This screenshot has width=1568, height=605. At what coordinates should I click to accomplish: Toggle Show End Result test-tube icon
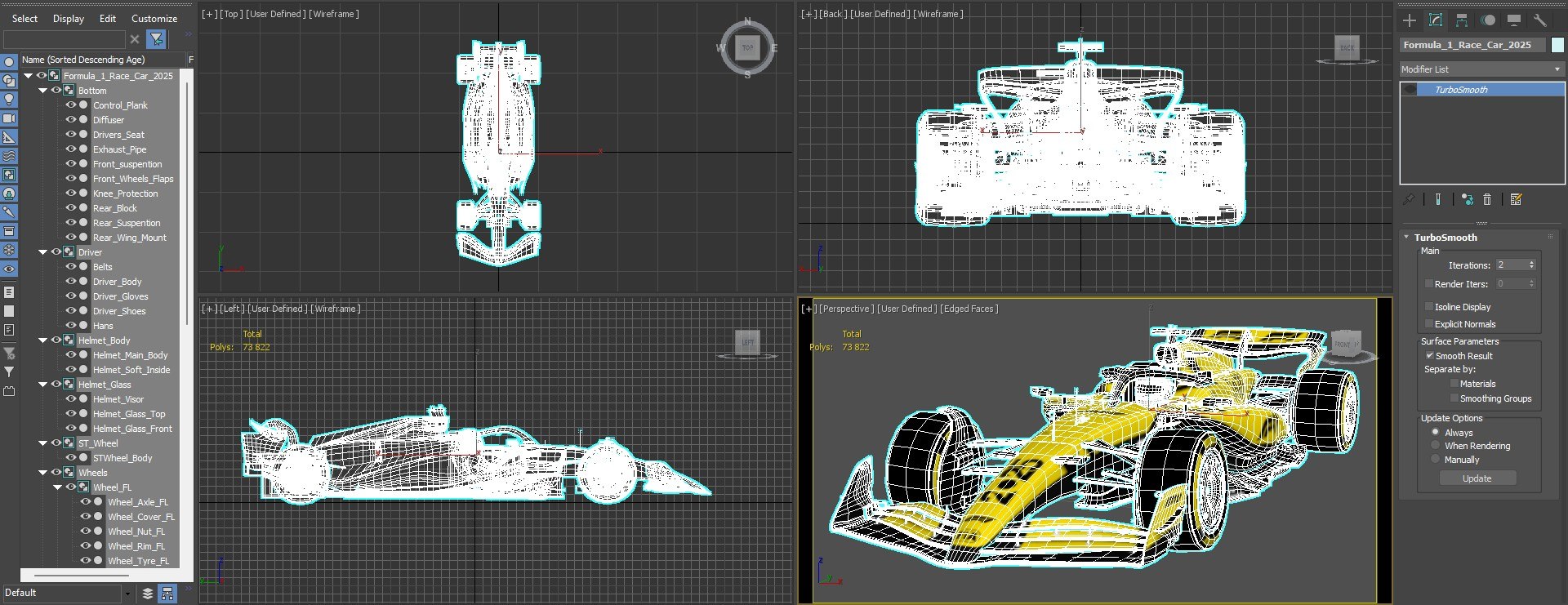[1438, 199]
